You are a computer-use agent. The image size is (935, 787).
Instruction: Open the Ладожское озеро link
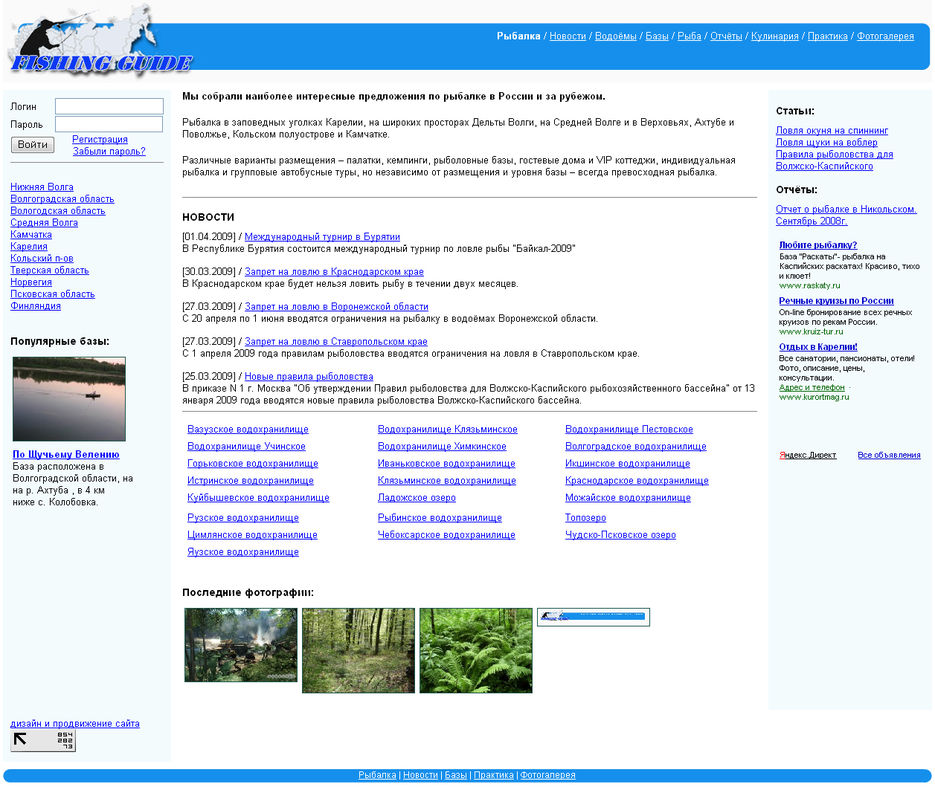416,498
